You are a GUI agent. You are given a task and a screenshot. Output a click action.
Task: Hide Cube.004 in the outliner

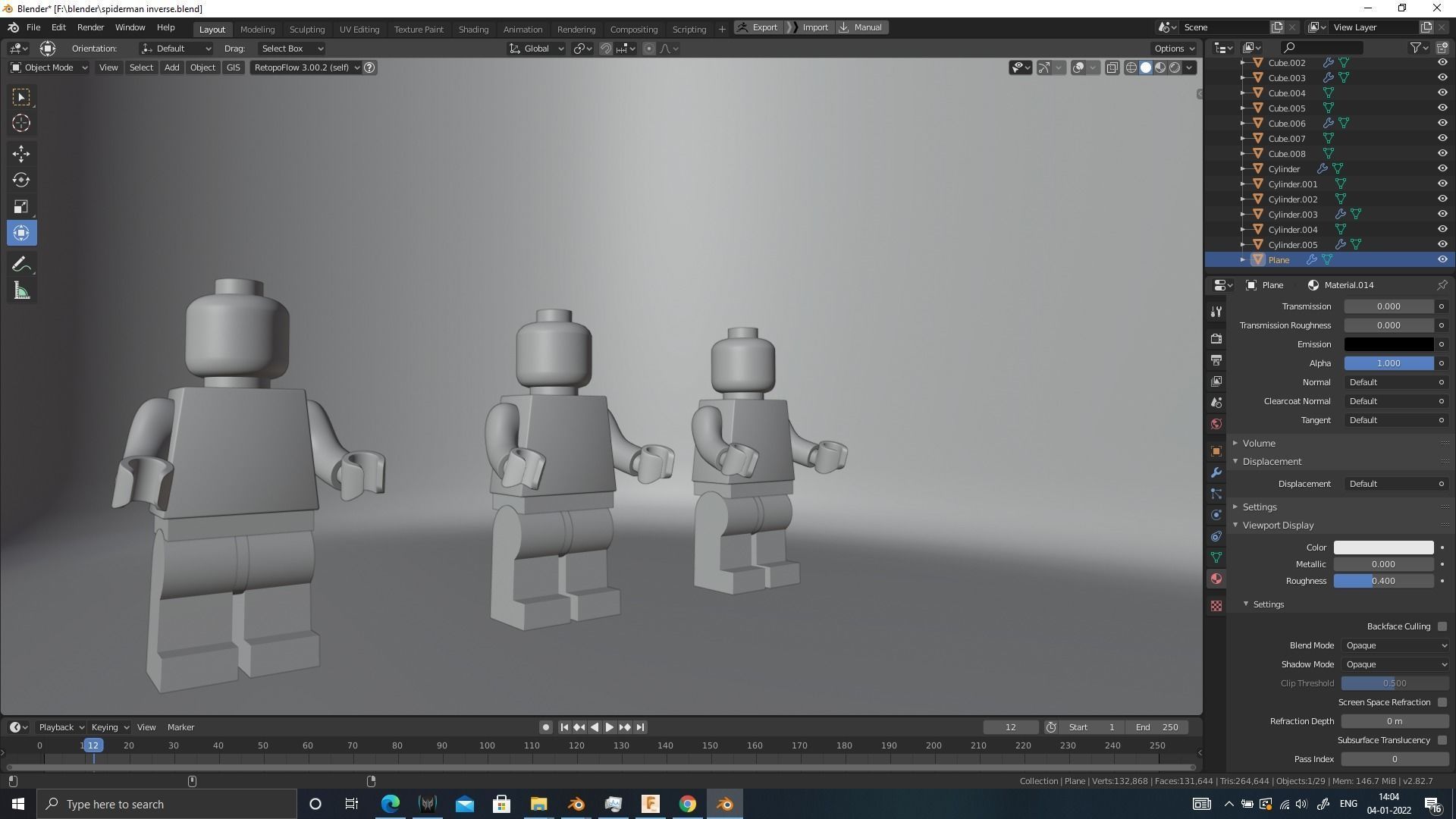pyautogui.click(x=1442, y=93)
